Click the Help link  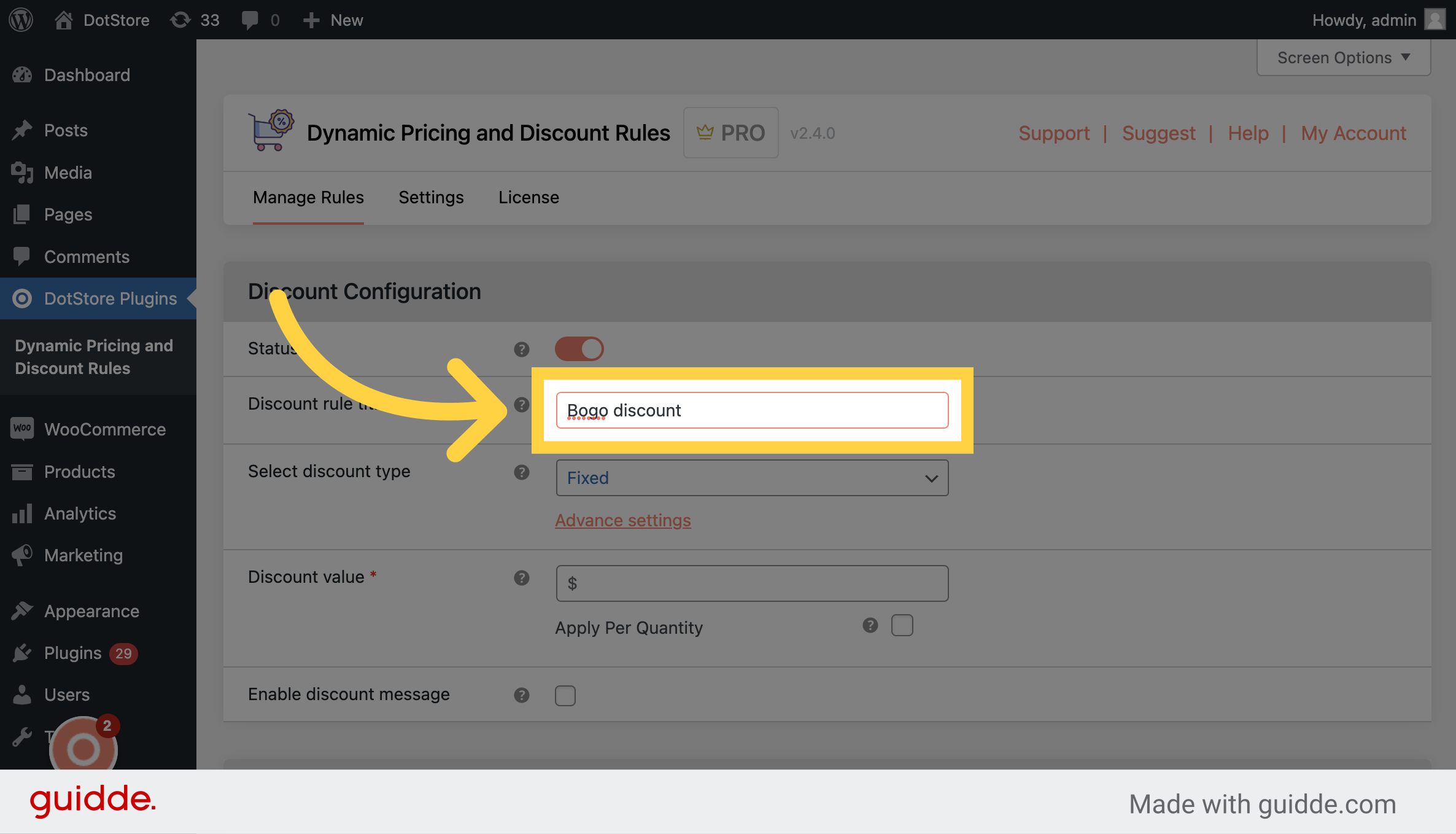(x=1248, y=133)
